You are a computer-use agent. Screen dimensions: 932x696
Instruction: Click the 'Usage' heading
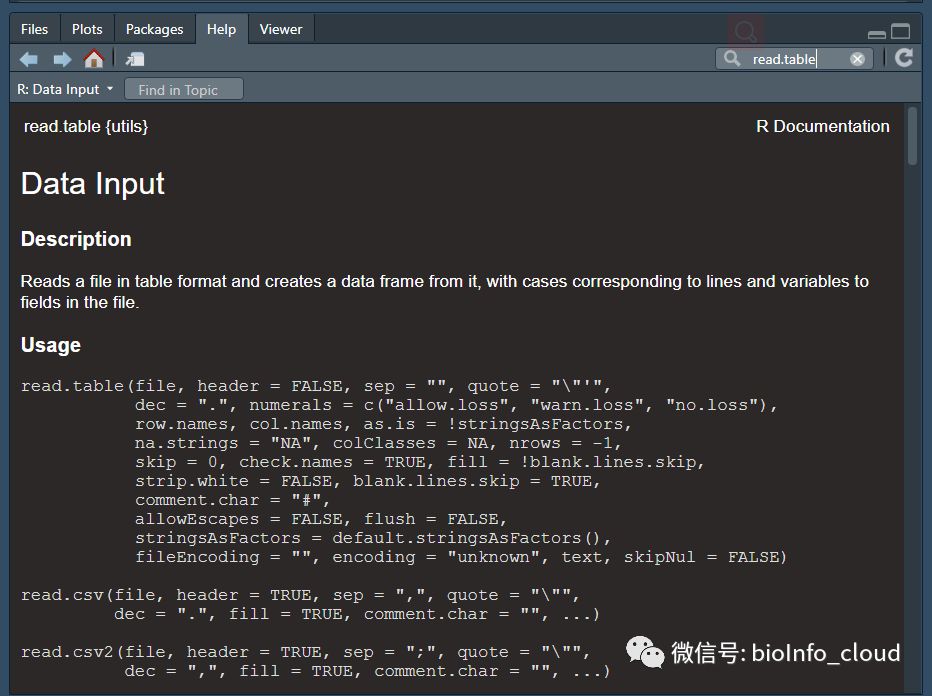51,345
